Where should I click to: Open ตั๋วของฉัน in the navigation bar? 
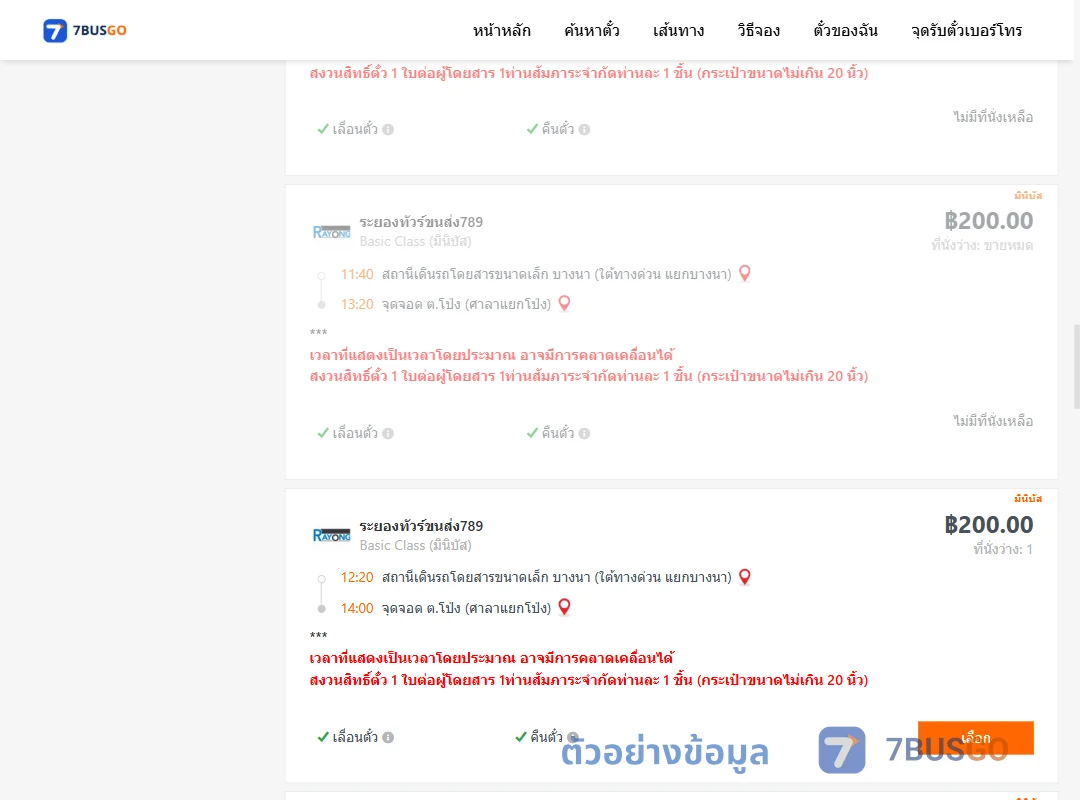coord(845,30)
